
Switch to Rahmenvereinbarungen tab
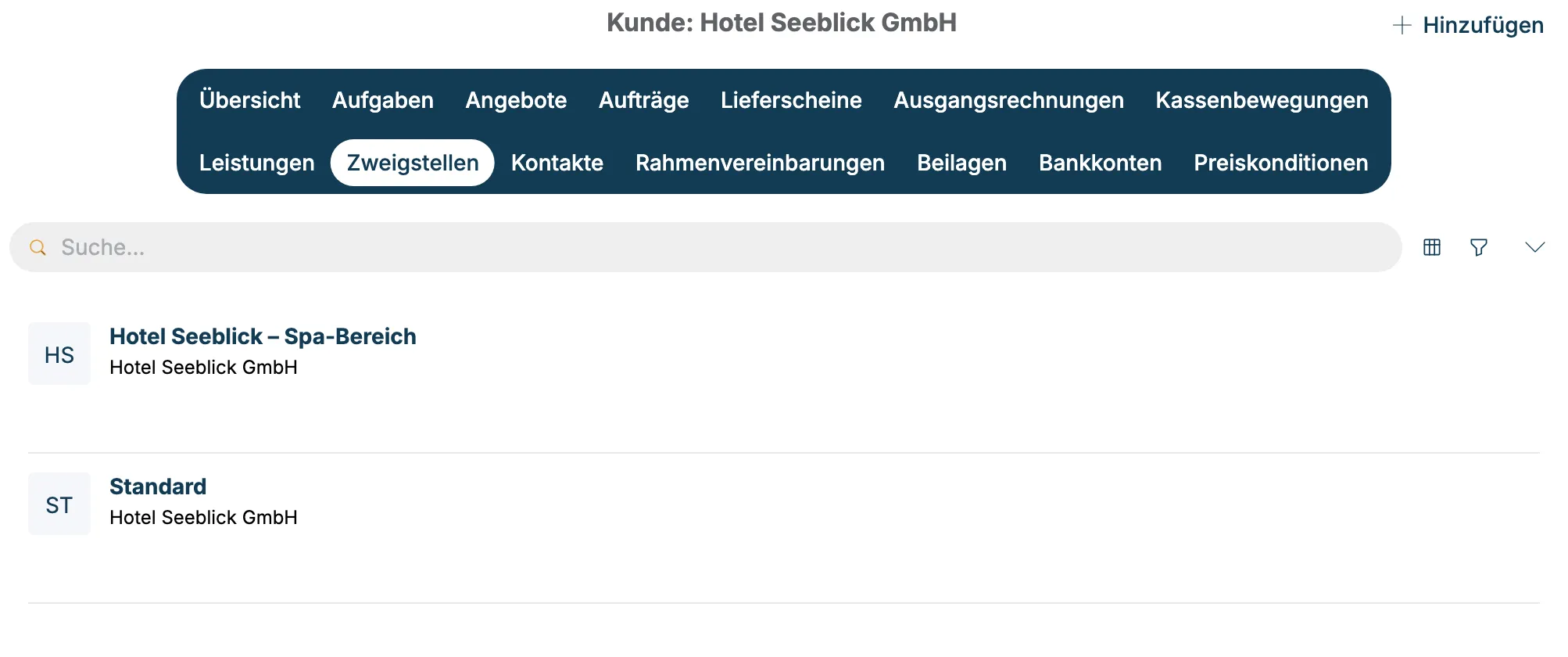click(760, 163)
